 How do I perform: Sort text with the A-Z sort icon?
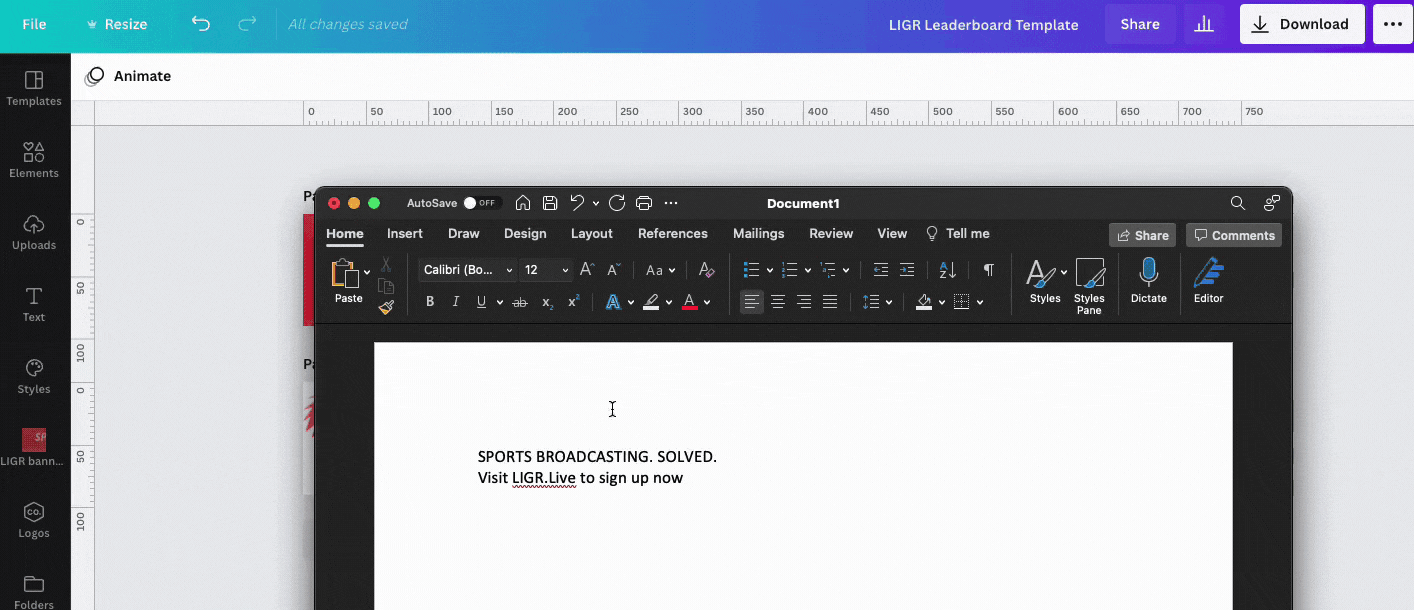(x=948, y=270)
